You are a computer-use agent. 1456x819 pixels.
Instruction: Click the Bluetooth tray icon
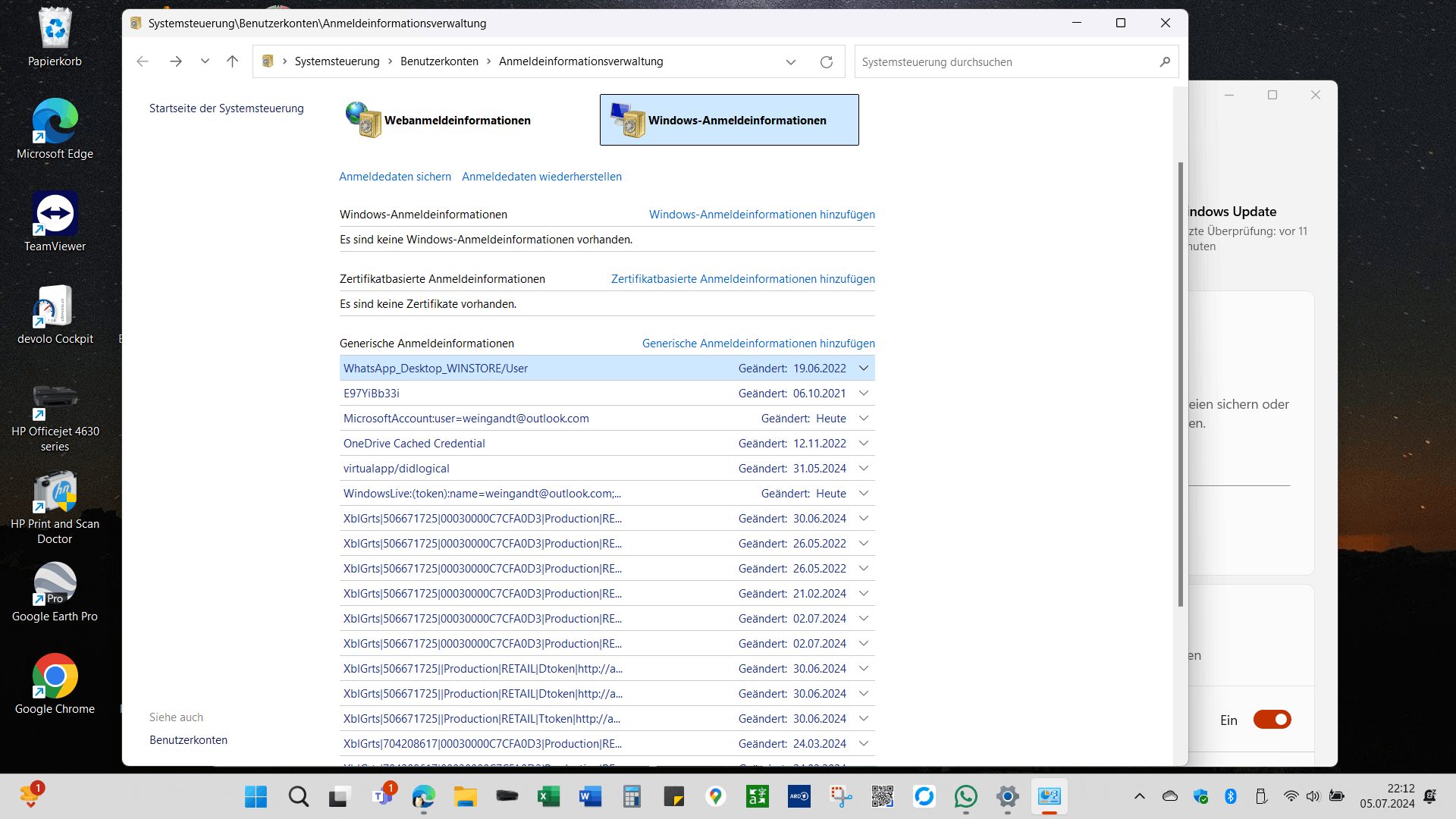click(1231, 796)
